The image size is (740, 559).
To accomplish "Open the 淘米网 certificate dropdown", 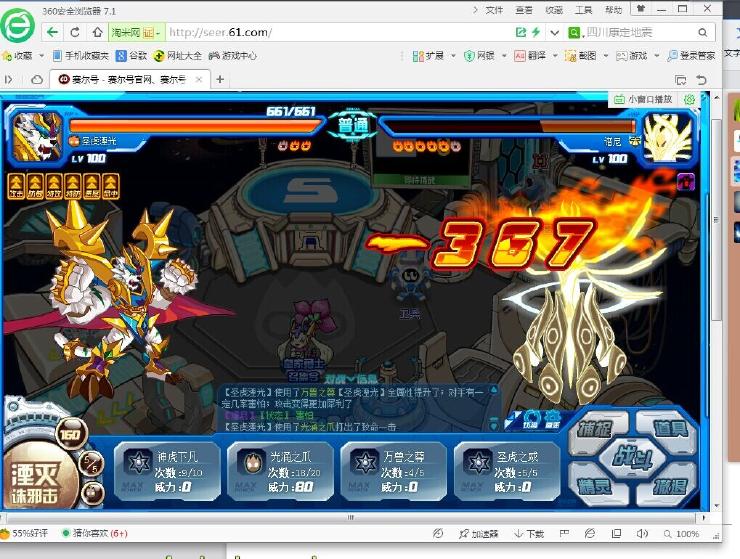I will [137, 33].
